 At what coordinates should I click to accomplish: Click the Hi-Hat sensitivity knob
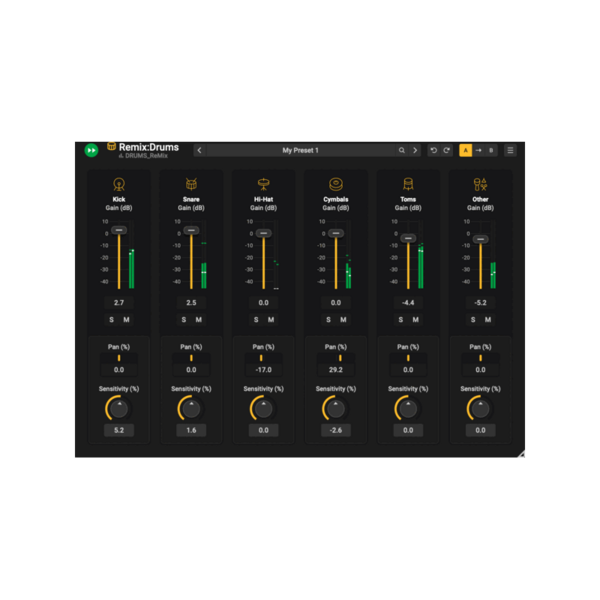pos(264,408)
